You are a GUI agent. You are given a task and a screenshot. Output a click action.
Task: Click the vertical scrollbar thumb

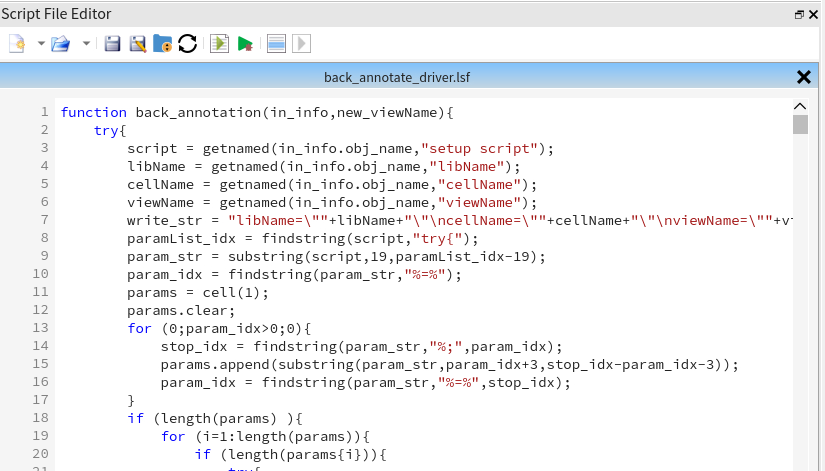pyautogui.click(x=800, y=125)
